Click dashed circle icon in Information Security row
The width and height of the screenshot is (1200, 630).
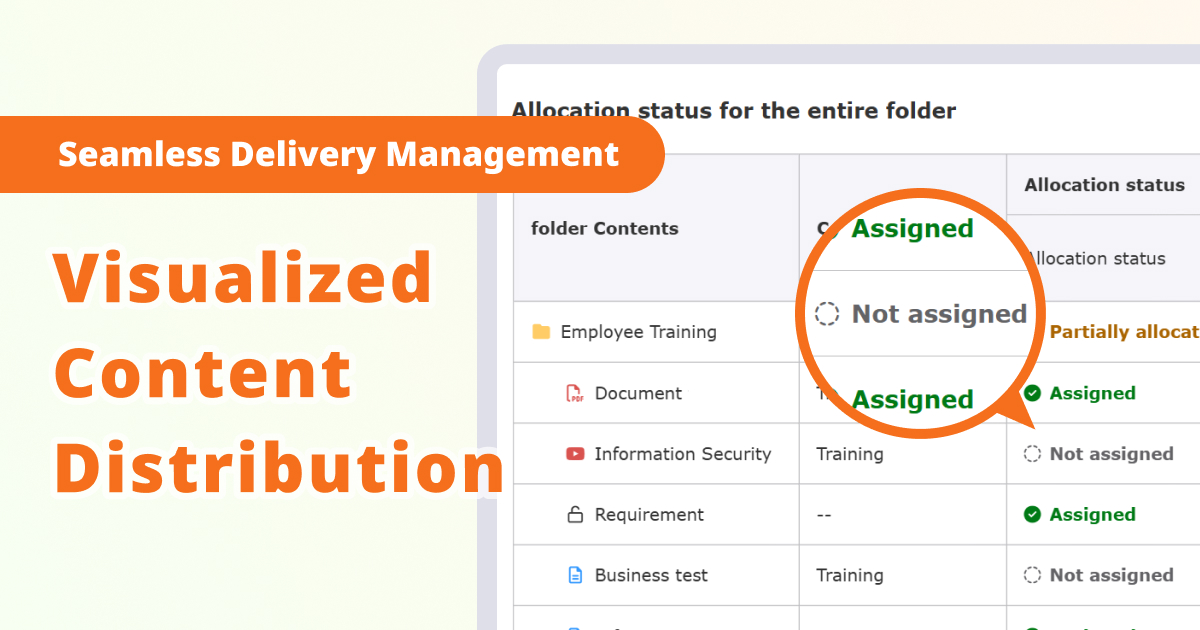click(x=1033, y=454)
